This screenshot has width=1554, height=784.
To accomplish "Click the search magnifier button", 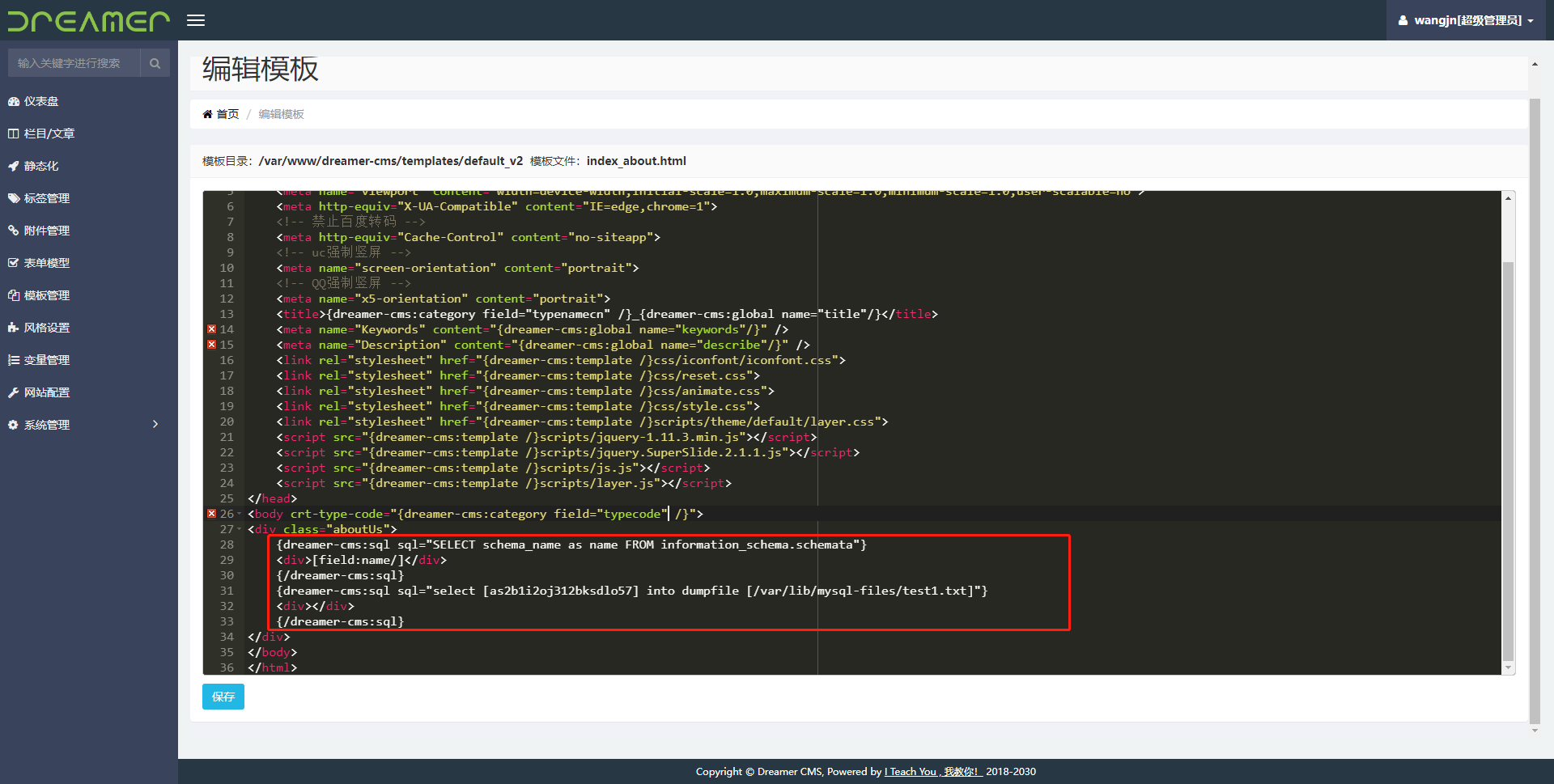I will [x=155, y=63].
